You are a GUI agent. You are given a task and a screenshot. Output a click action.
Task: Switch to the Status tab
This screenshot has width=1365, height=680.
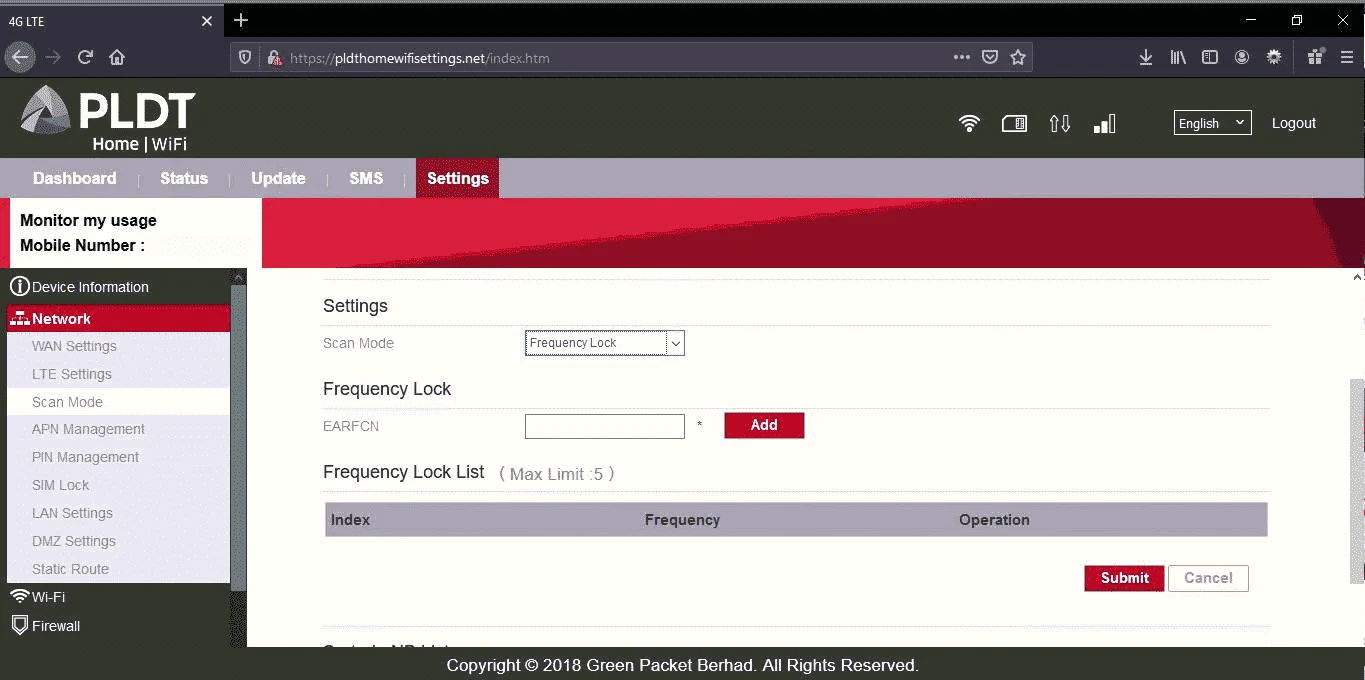pos(184,178)
